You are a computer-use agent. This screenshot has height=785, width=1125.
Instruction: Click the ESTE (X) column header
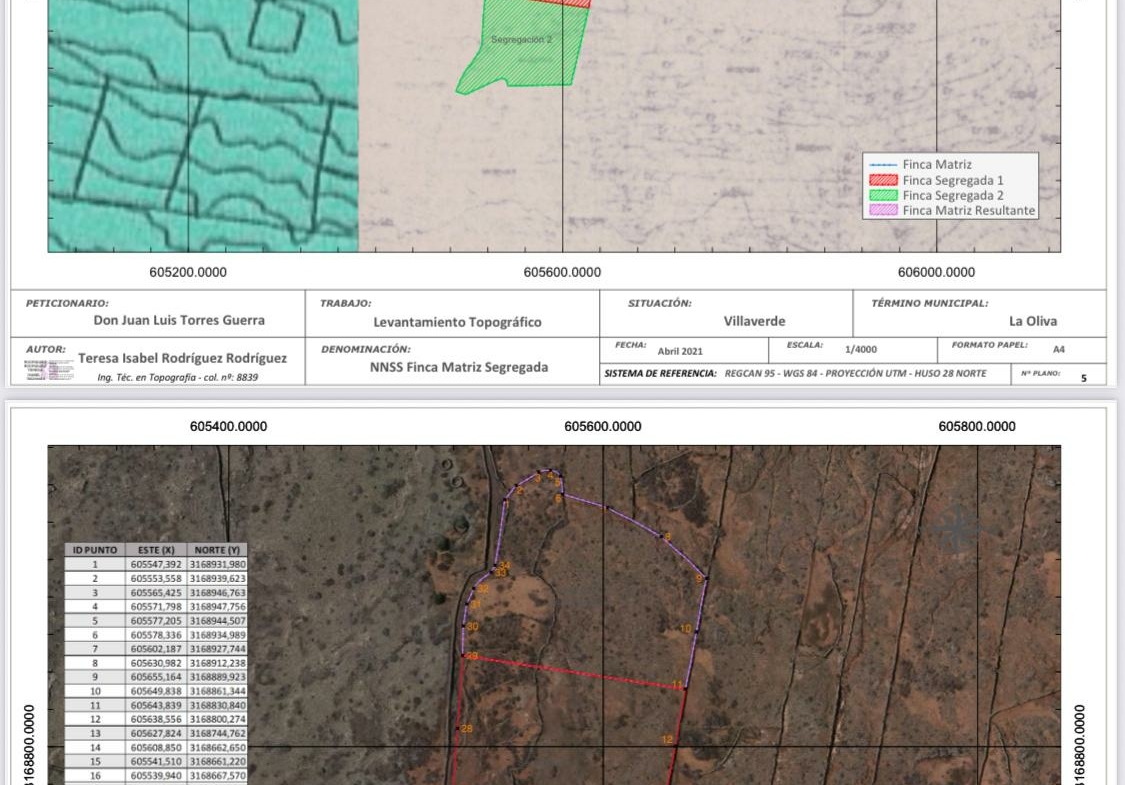click(156, 550)
